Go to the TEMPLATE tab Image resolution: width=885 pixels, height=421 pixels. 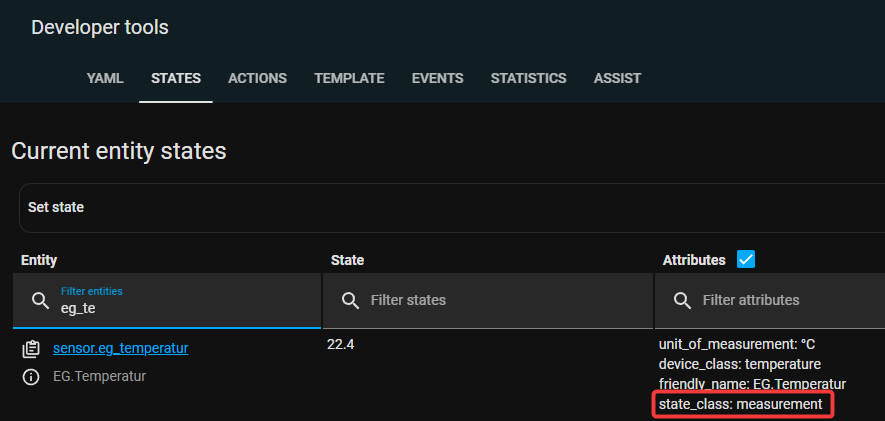click(349, 78)
